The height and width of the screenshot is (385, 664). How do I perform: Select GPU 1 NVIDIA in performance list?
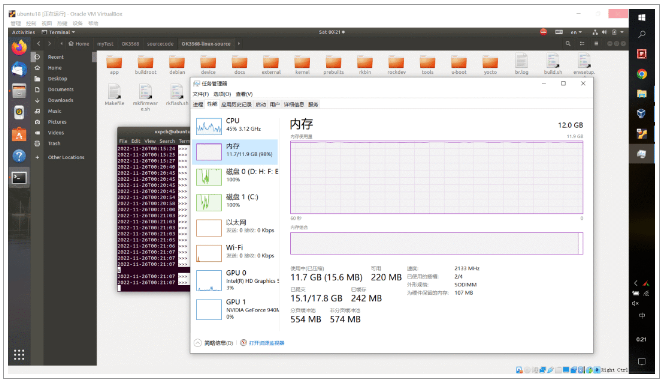[235, 309]
